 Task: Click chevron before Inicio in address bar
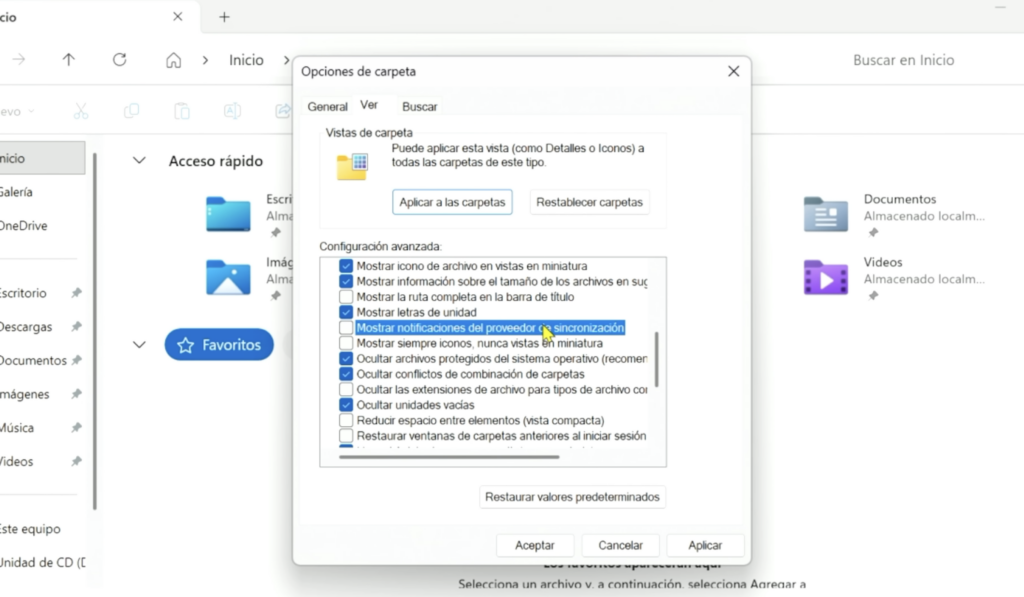tap(206, 60)
